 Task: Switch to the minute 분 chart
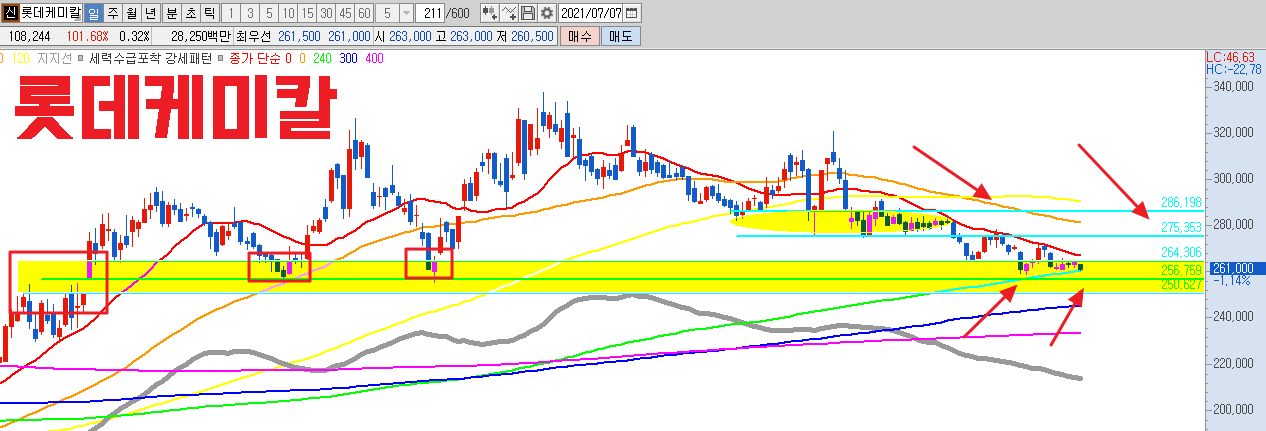click(x=170, y=13)
